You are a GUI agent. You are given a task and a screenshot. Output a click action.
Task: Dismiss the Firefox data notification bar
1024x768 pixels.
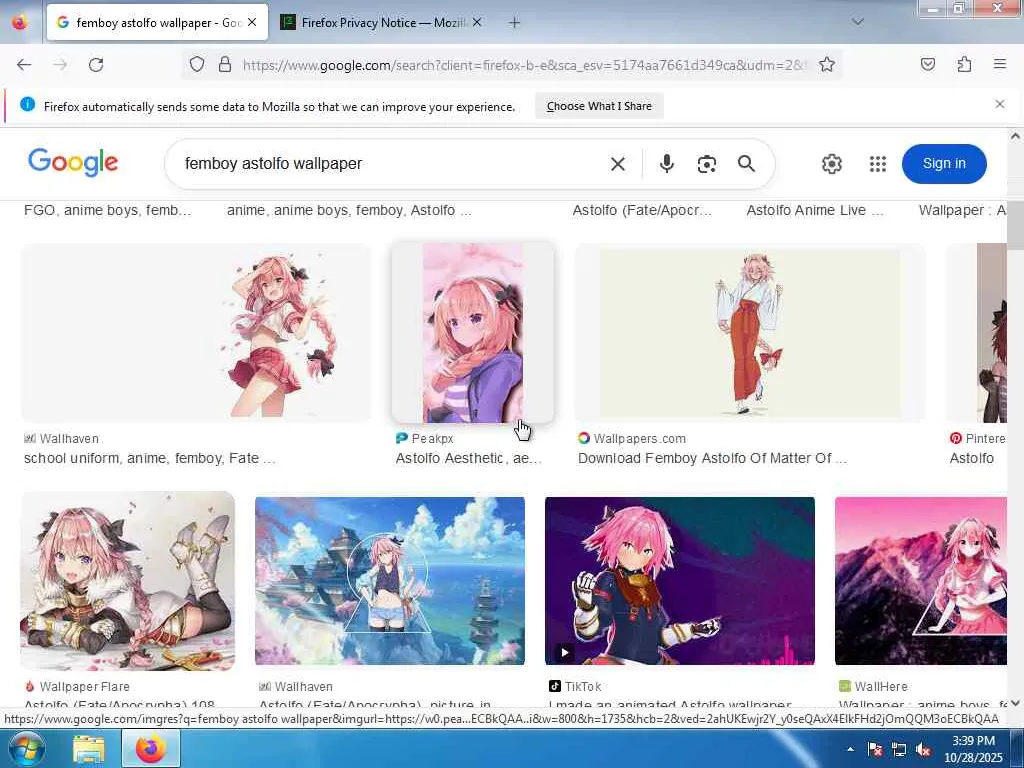tap(1000, 104)
